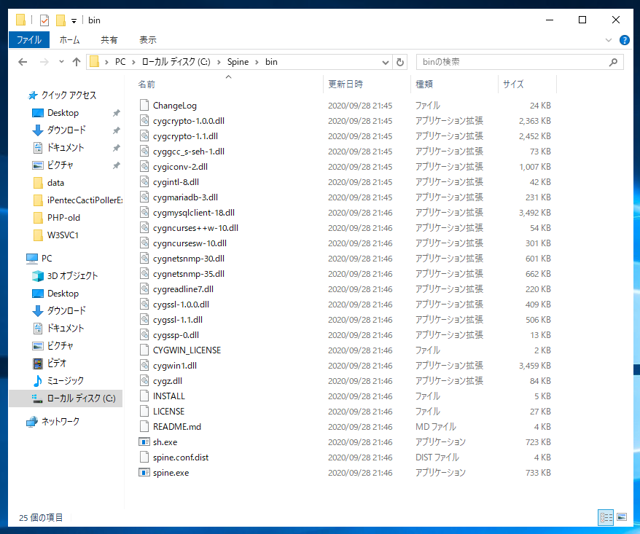Click file name cyggcc_s-seh-1.dll
The width and height of the screenshot is (640, 534).
[189, 151]
